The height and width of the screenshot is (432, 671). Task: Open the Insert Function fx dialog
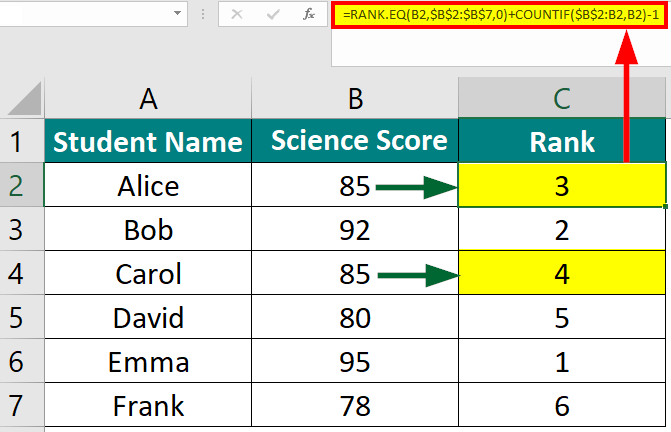coord(309,15)
